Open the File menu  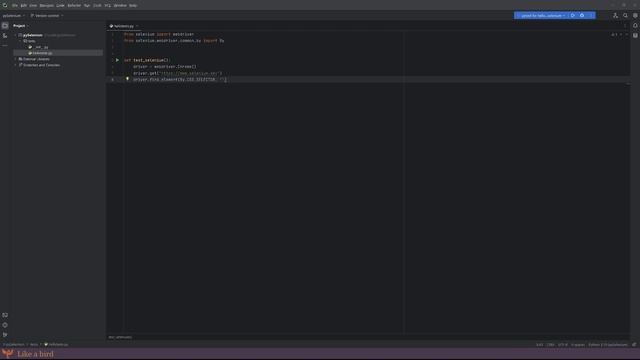point(15,5)
